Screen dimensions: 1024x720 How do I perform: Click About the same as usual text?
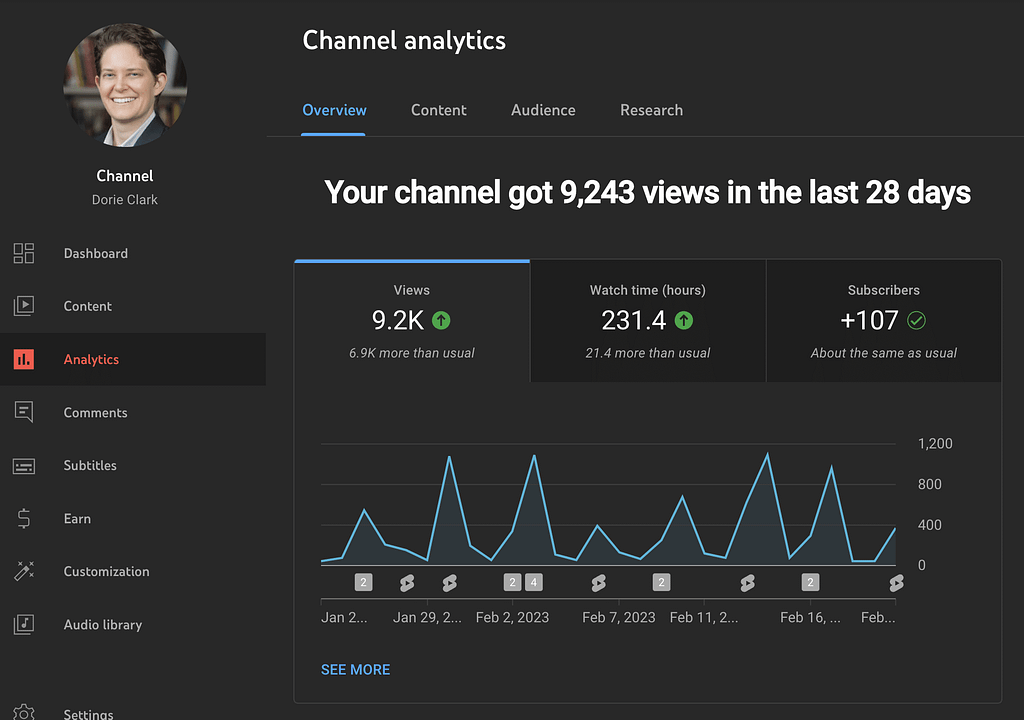pyautogui.click(x=884, y=353)
